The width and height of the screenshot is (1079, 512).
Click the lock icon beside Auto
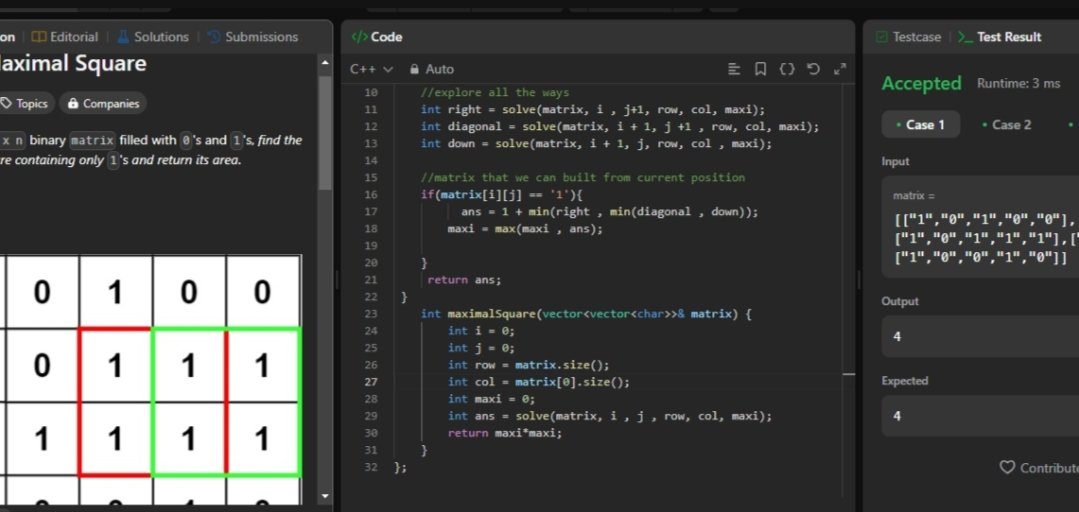point(414,69)
